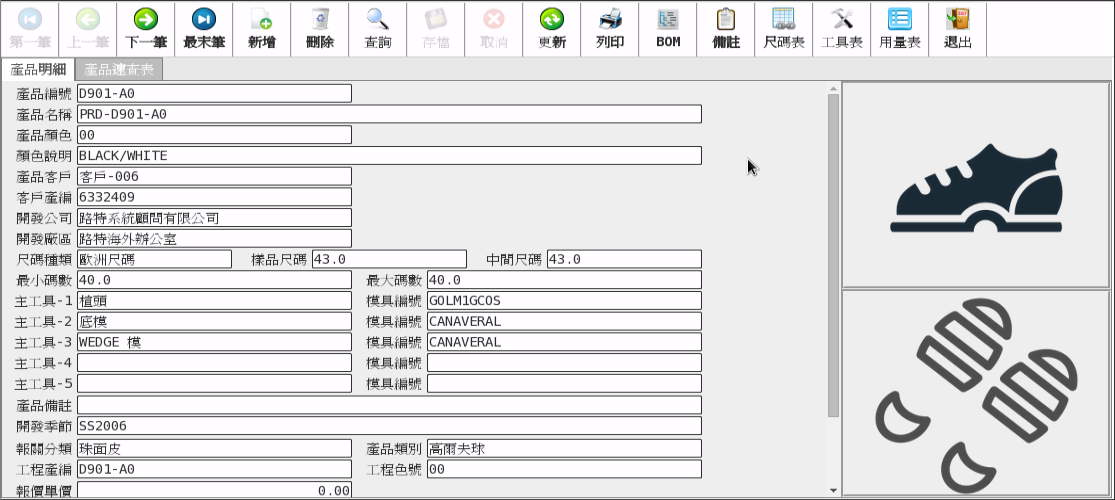Open the query search (查詢)

pos(378,29)
